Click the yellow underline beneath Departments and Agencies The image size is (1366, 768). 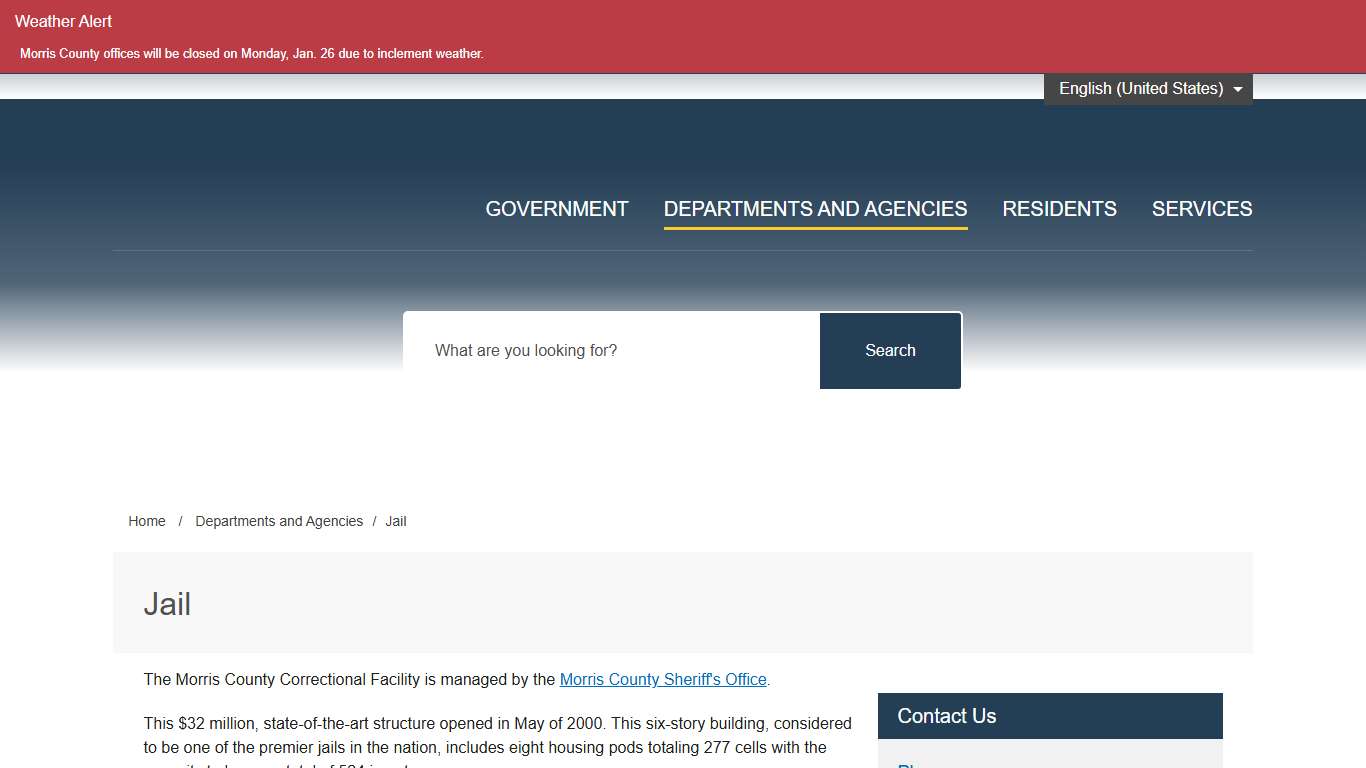point(815,228)
